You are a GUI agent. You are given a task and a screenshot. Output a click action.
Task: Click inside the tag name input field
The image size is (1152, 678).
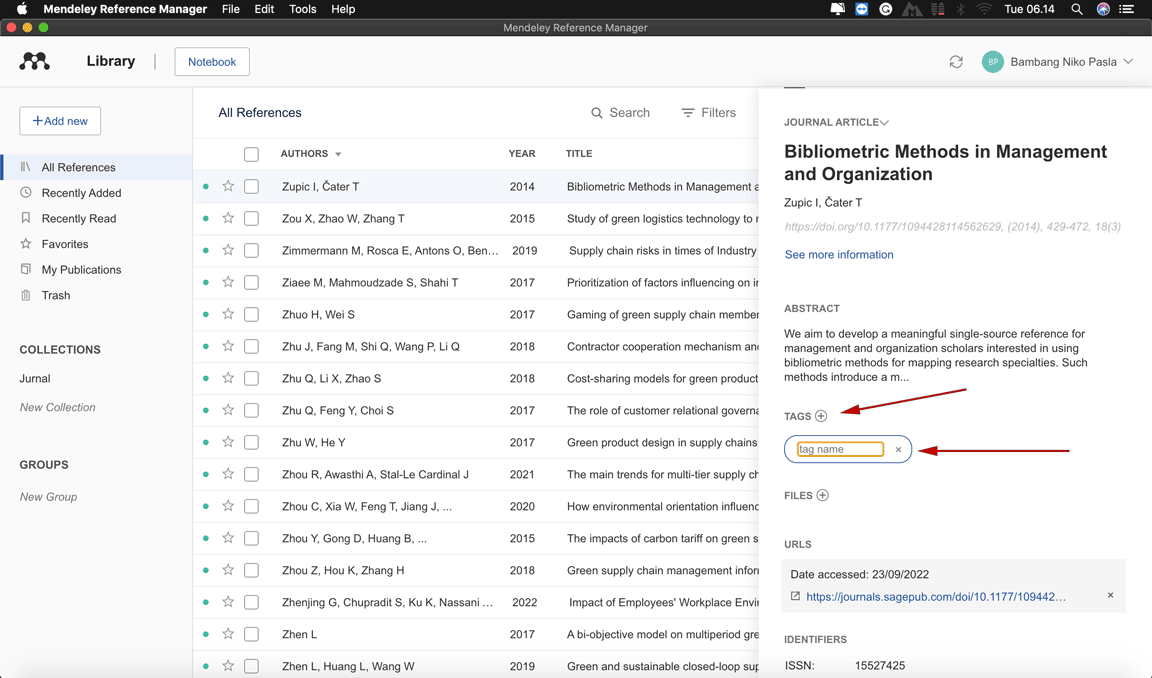tap(836, 449)
